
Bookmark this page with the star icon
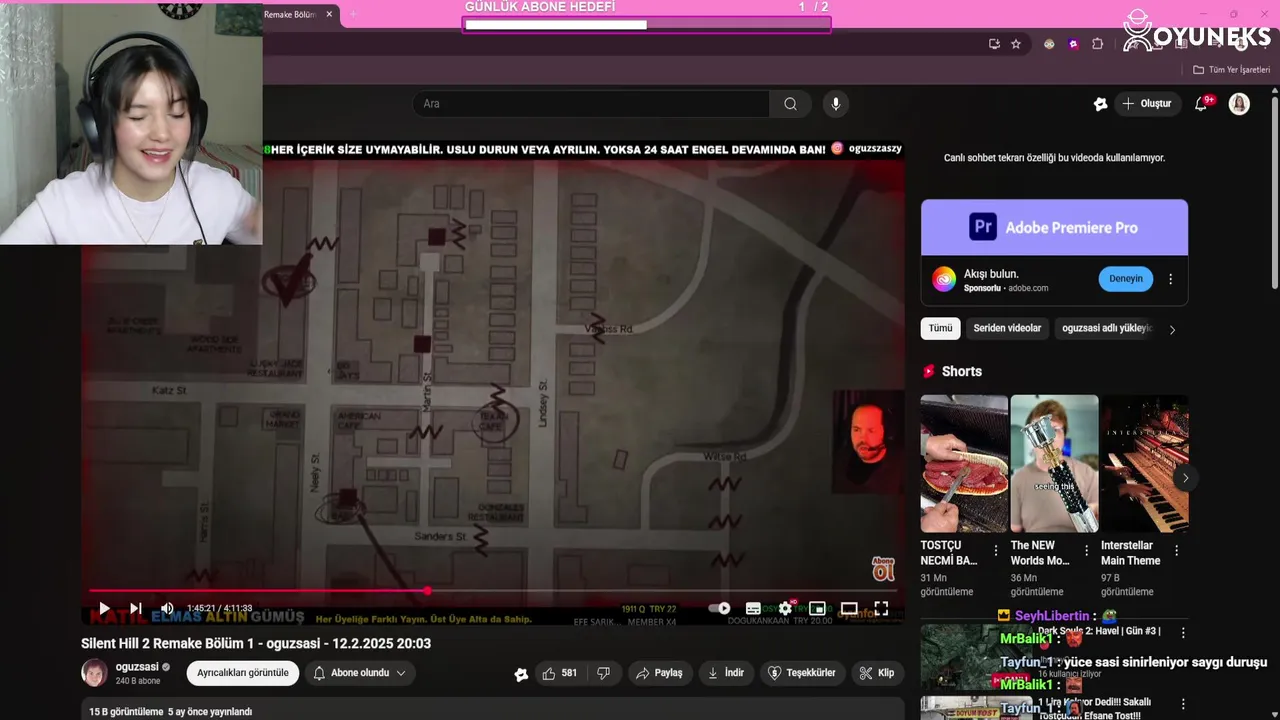[x=1016, y=44]
